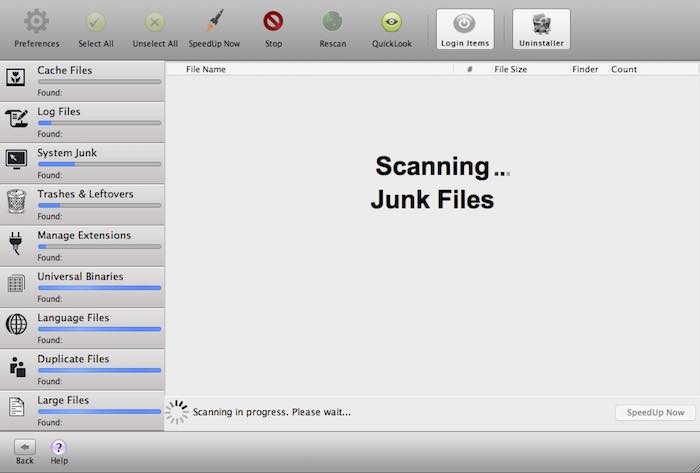This screenshot has height=473, width=700.
Task: Click the Finder column header
Action: [x=585, y=69]
